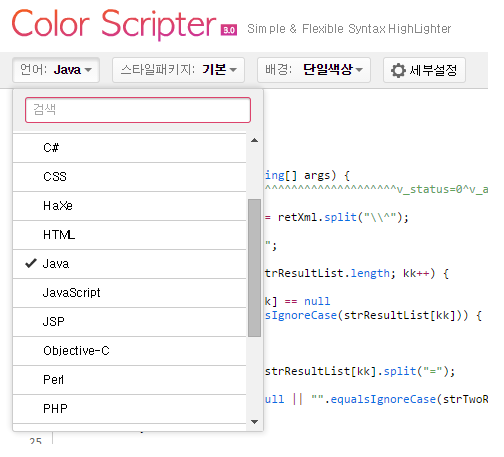Select C# from the language list
The height and width of the screenshot is (457, 504).
129,148
